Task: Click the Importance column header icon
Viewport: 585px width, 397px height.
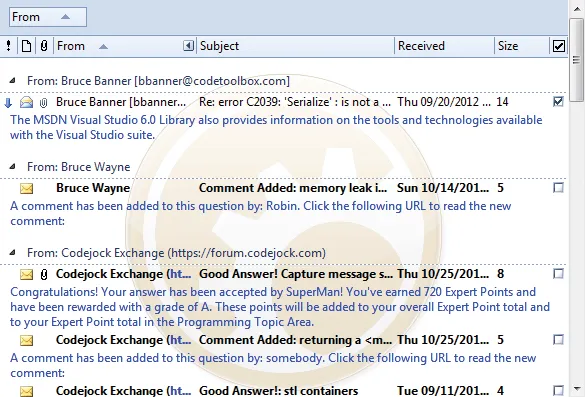Action: pos(9,46)
